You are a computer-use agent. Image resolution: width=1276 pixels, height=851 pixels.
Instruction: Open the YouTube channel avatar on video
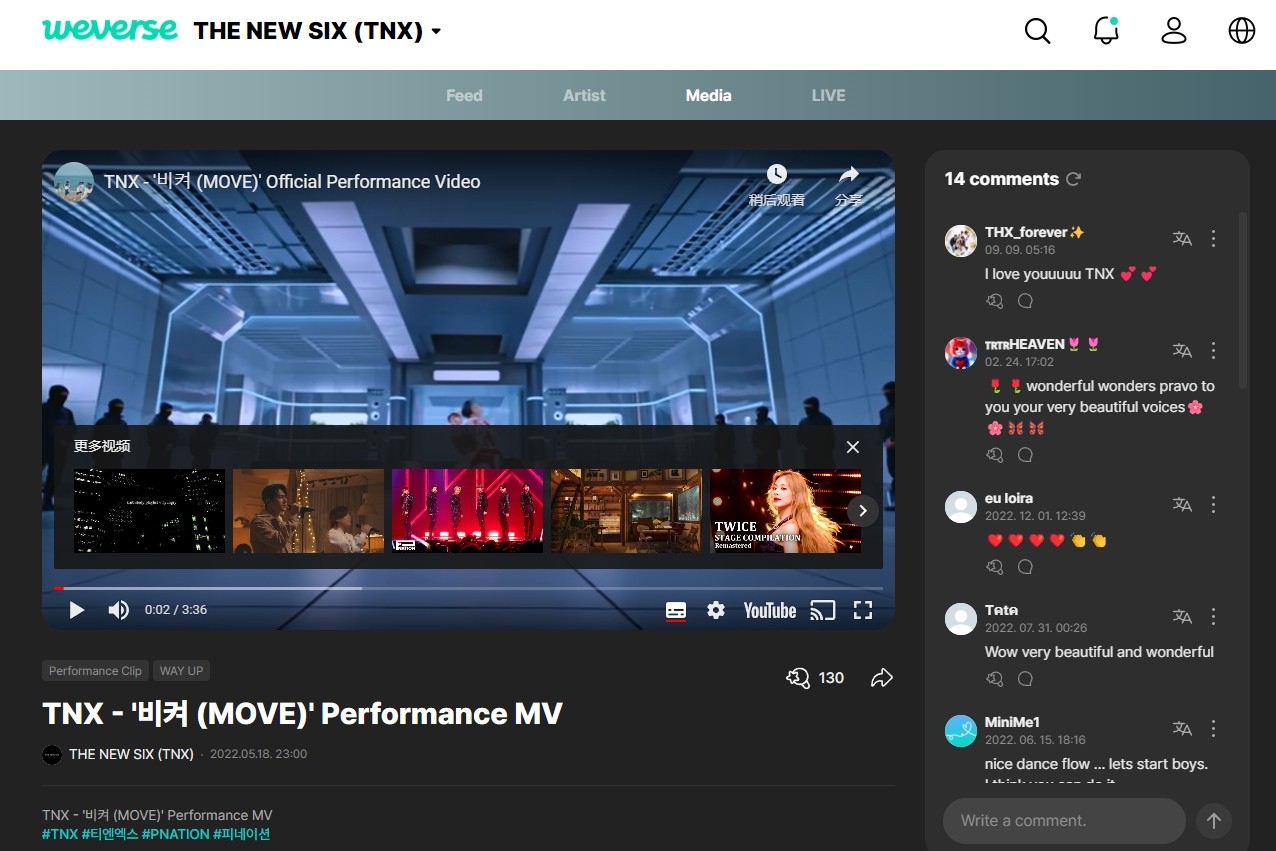point(74,182)
